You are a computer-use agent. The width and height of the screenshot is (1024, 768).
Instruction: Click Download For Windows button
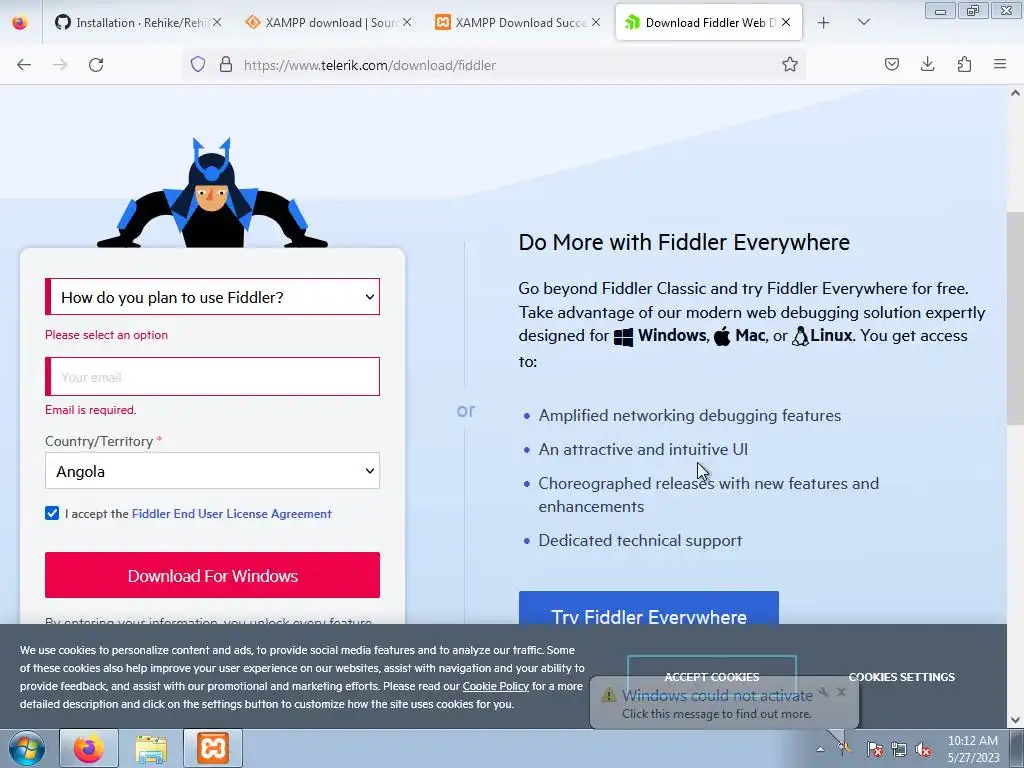pyautogui.click(x=212, y=575)
